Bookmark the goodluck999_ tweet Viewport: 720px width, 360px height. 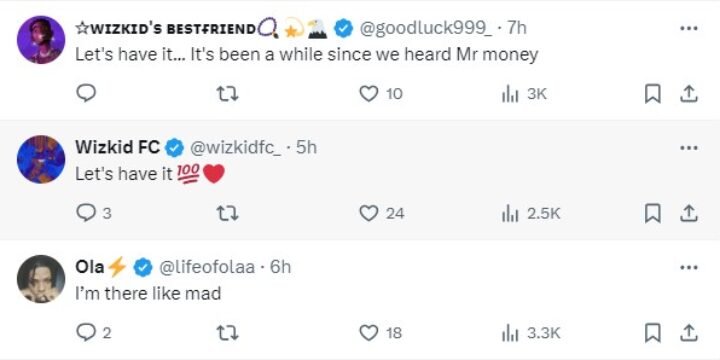[652, 94]
